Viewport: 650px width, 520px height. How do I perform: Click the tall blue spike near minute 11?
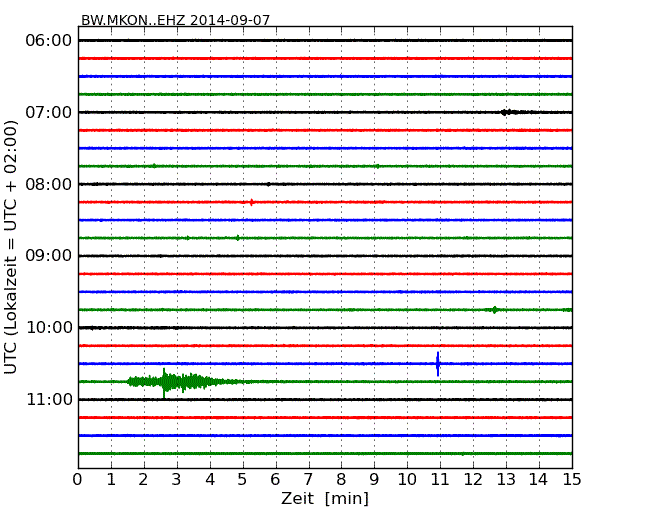(438, 364)
